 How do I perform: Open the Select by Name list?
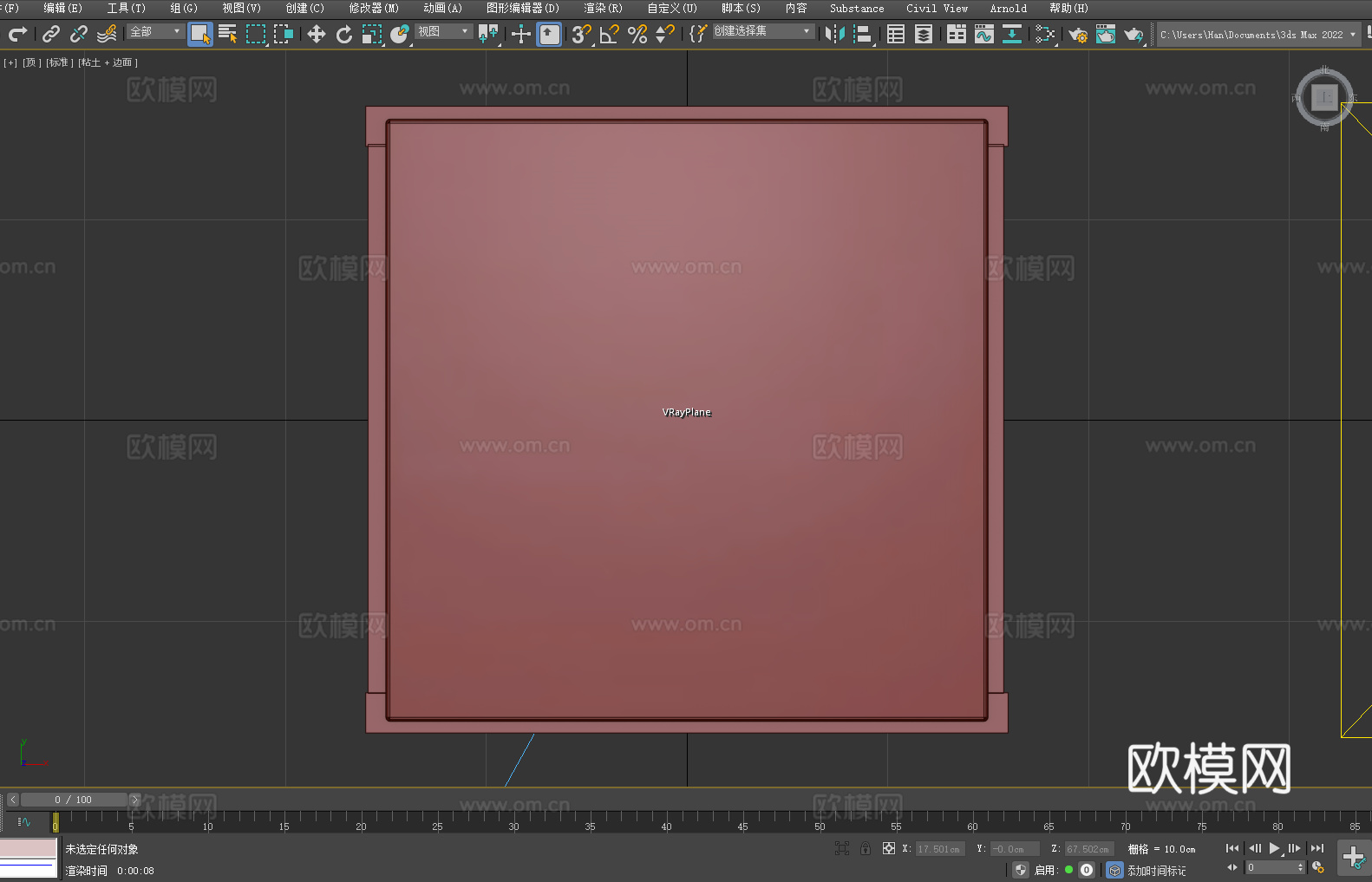pyautogui.click(x=227, y=34)
